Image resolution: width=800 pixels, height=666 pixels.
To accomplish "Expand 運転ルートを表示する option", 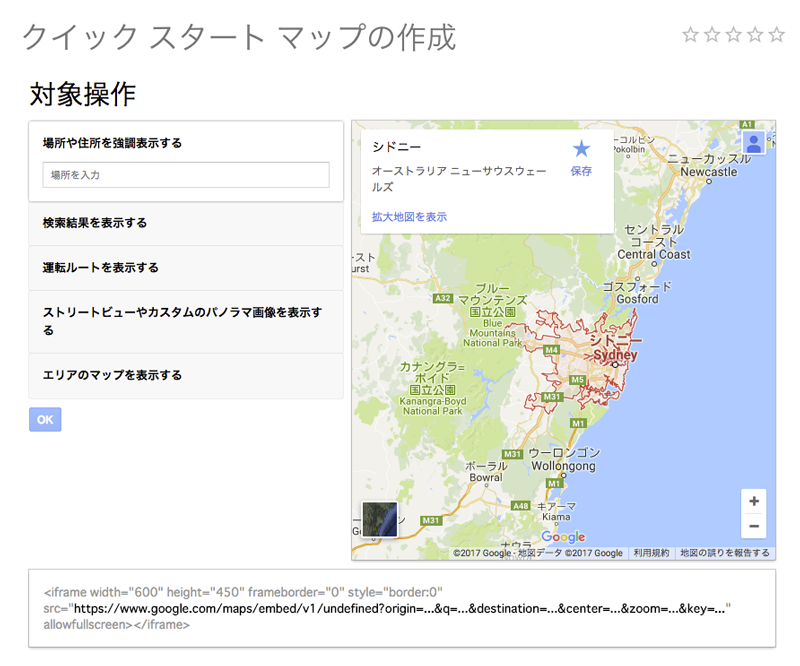I will [x=186, y=268].
